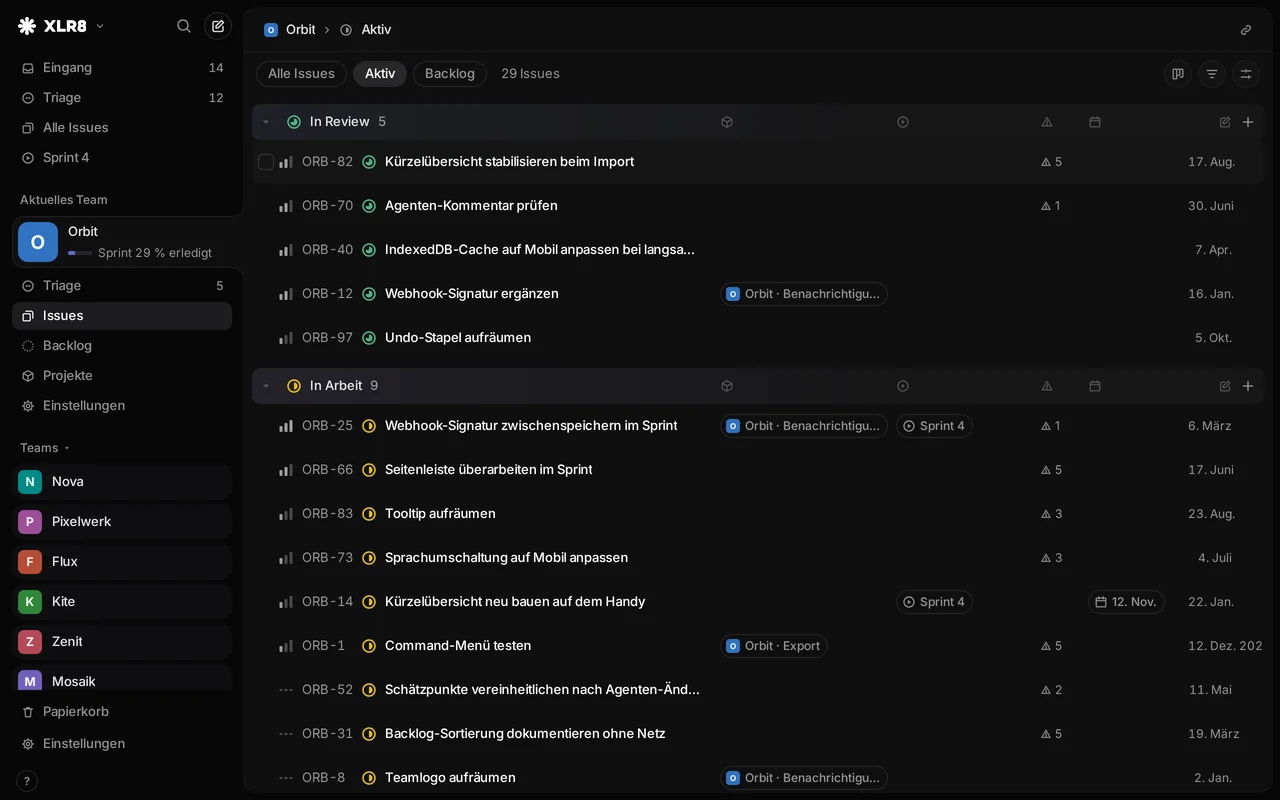
Task: Open Projekte under Orbit team
Action: [122, 376]
